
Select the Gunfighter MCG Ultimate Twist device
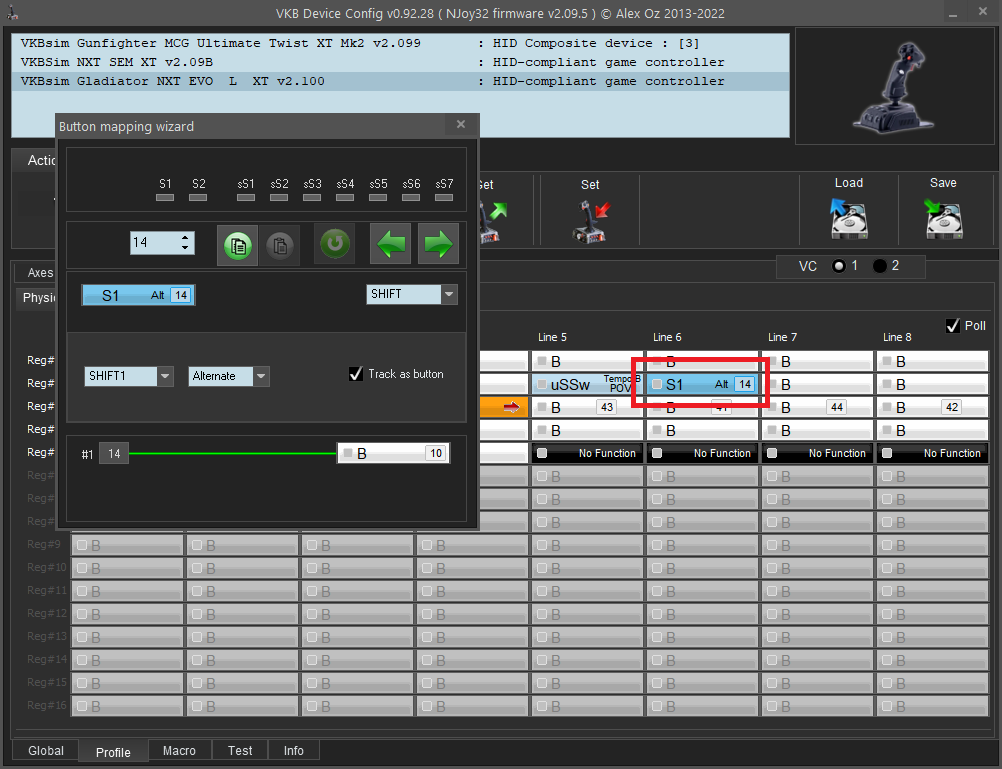pyautogui.click(x=400, y=43)
